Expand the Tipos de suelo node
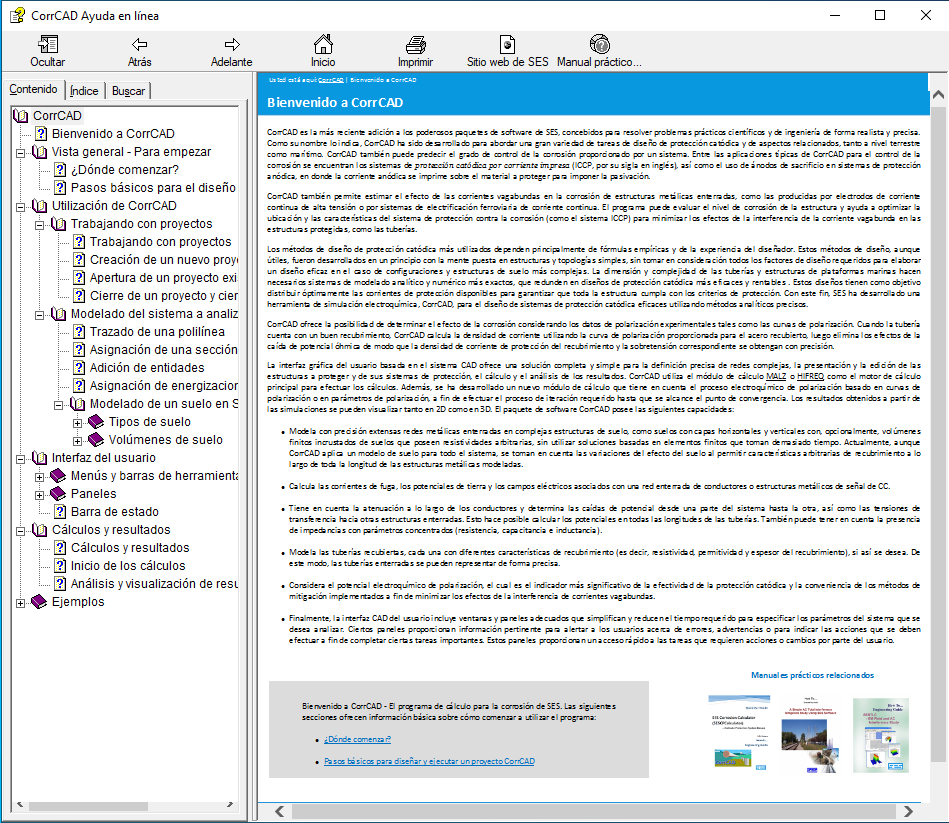 pyautogui.click(x=77, y=423)
